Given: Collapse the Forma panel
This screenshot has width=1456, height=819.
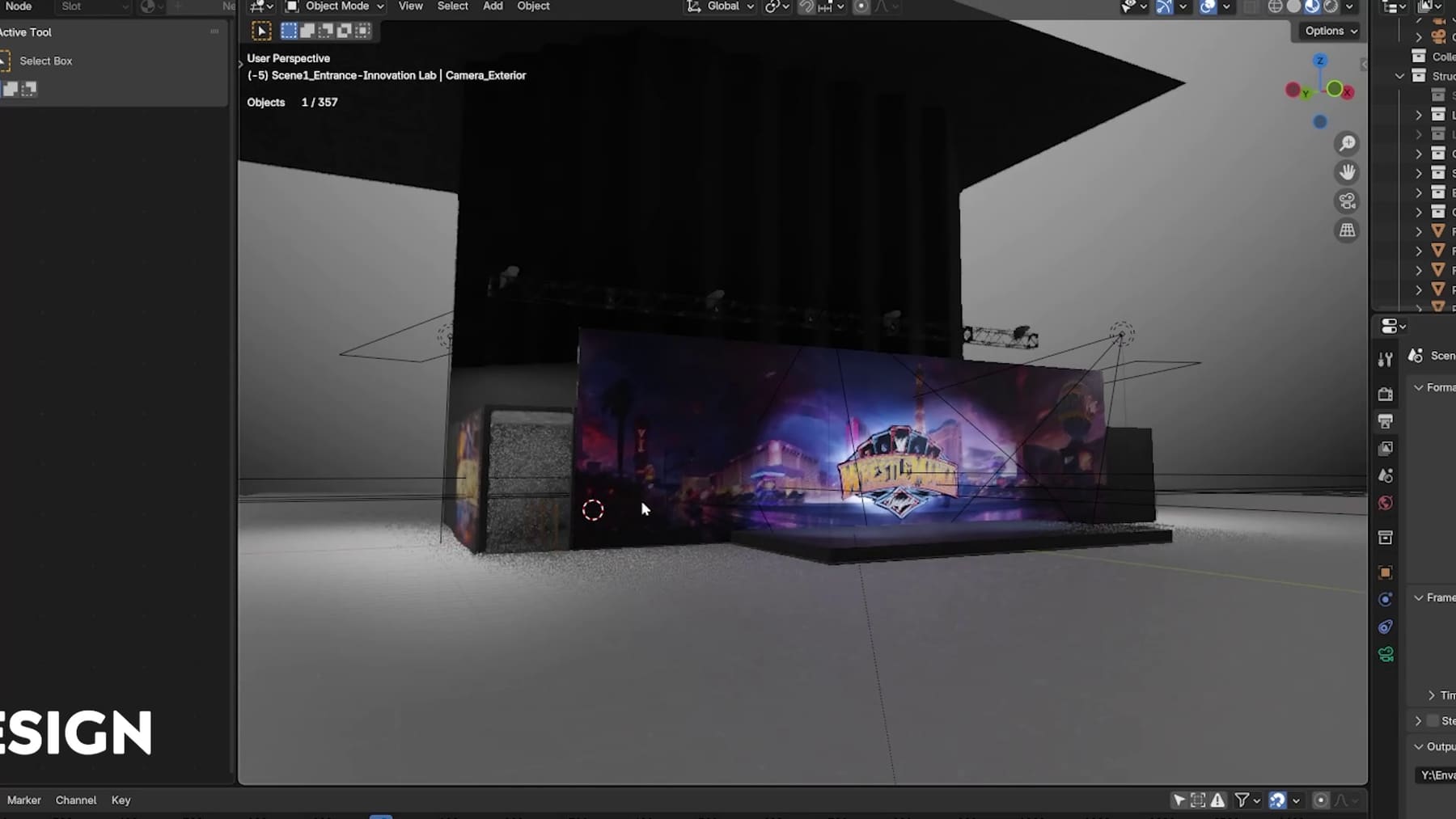Looking at the screenshot, I should pyautogui.click(x=1419, y=388).
